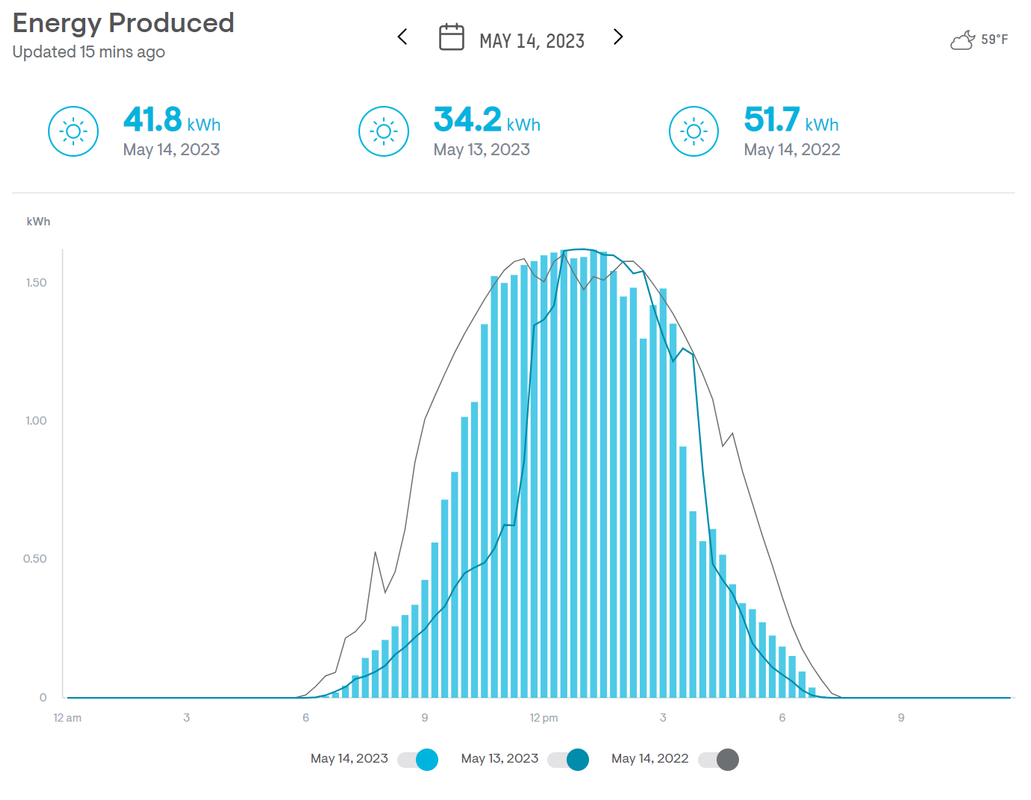The width and height of the screenshot is (1031, 800).
Task: Click the May 14, 2022 date under 51.7
Action: pos(792,150)
